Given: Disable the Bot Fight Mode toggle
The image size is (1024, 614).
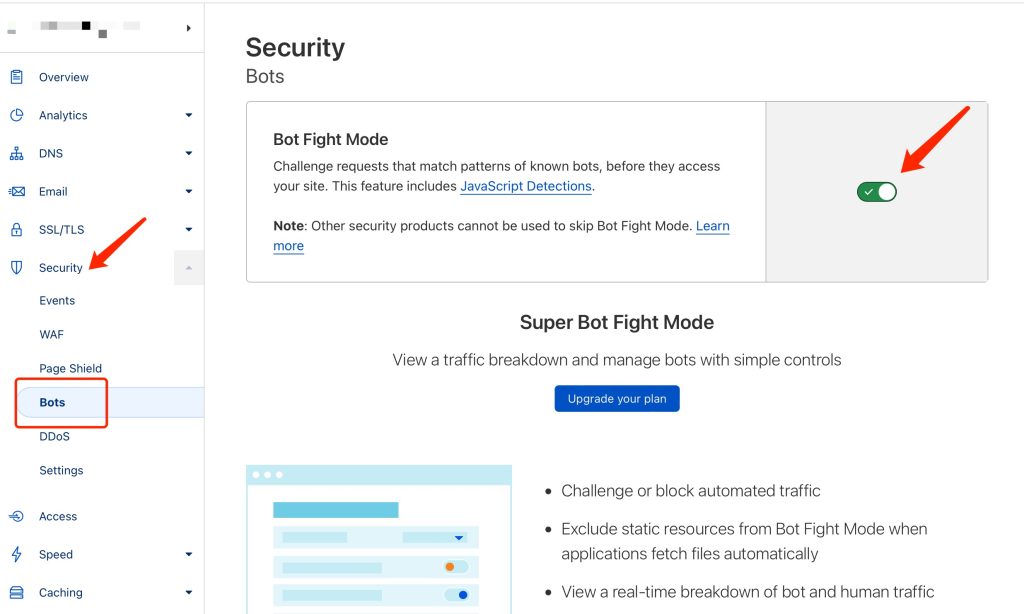Looking at the screenshot, I should click(x=877, y=192).
